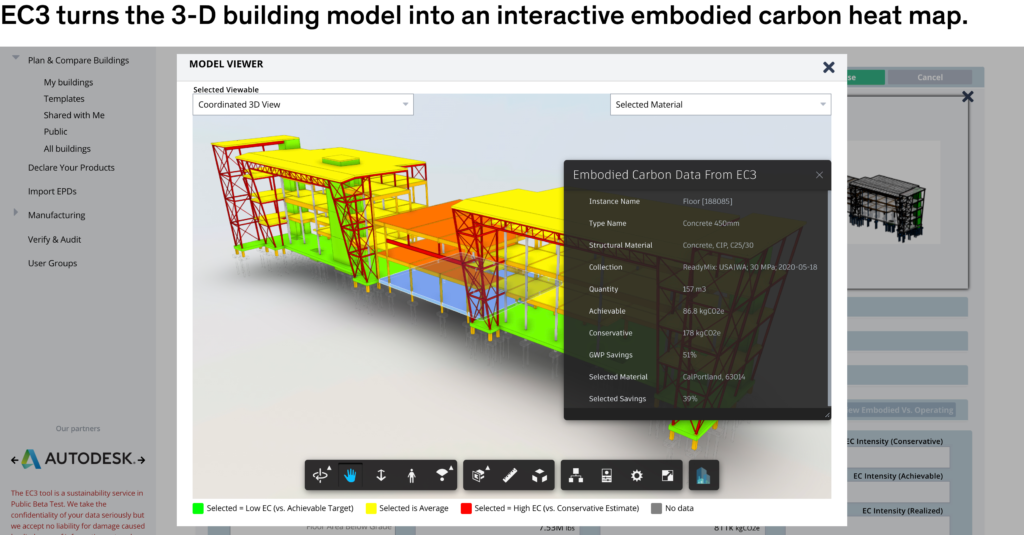Click the EC3 building heat map icon
This screenshot has height=535, width=1024.
(703, 476)
